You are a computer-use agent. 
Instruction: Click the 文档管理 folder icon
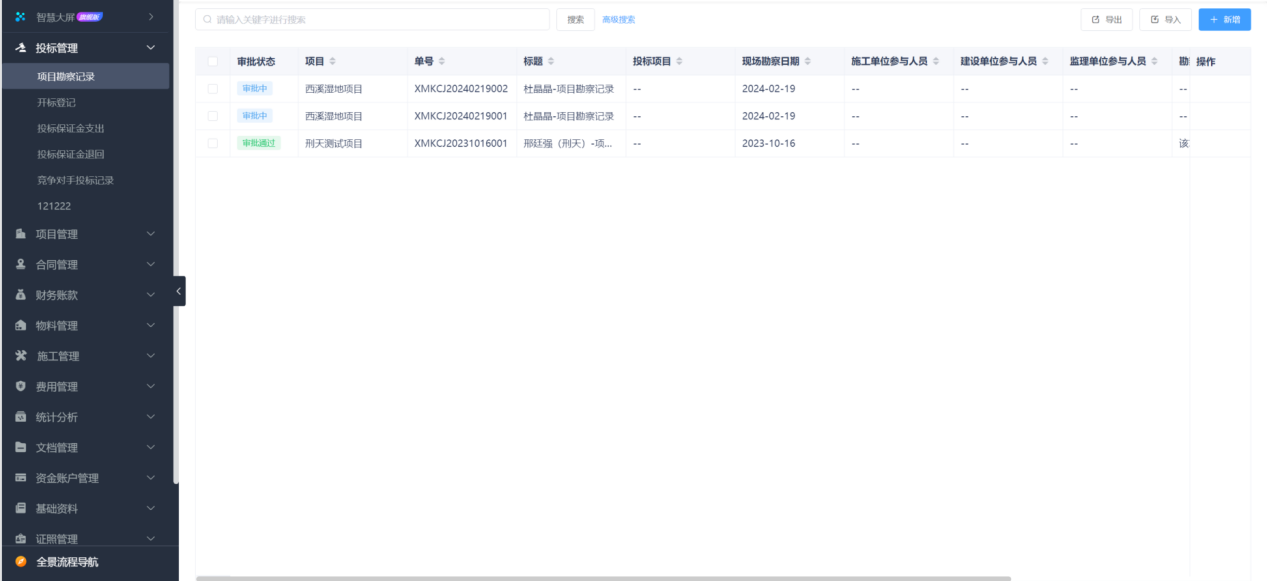point(20,447)
